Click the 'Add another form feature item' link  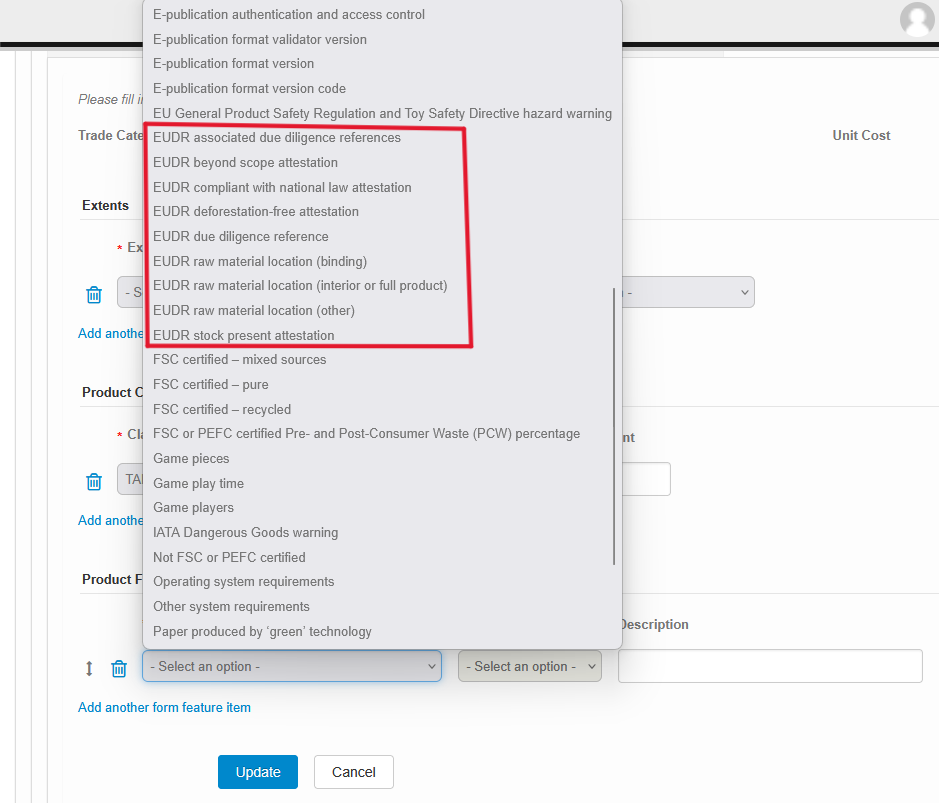[164, 707]
